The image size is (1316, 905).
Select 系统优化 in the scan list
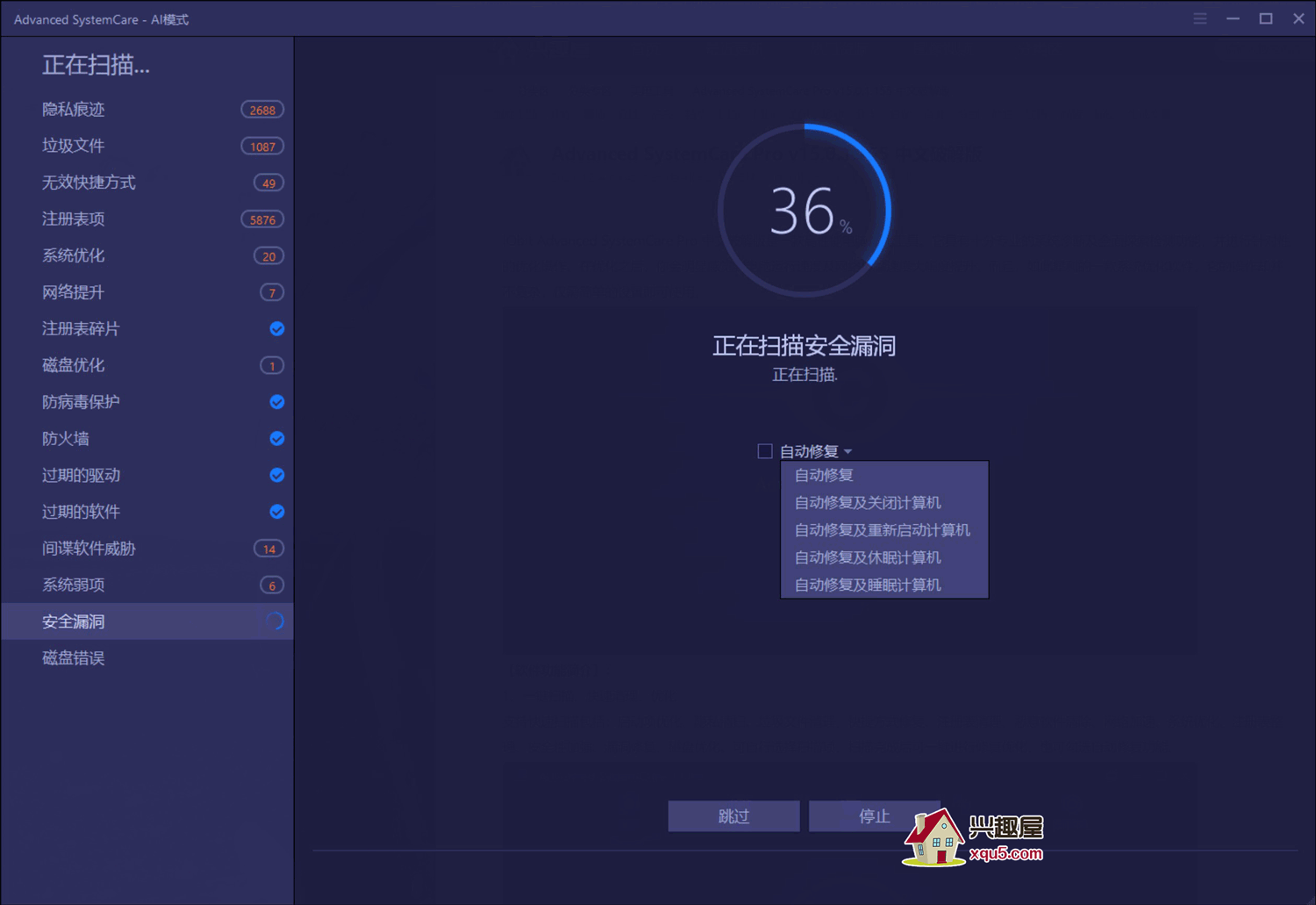147,255
